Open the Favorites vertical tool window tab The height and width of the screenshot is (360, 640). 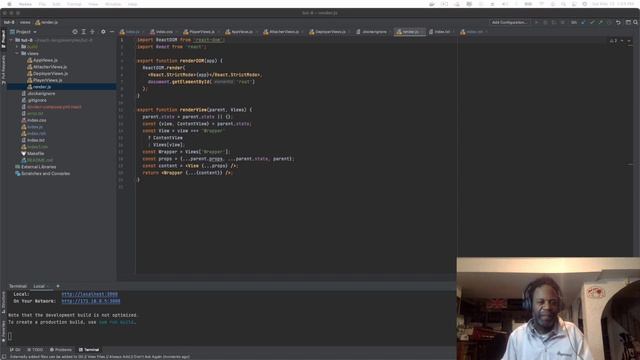[3, 331]
